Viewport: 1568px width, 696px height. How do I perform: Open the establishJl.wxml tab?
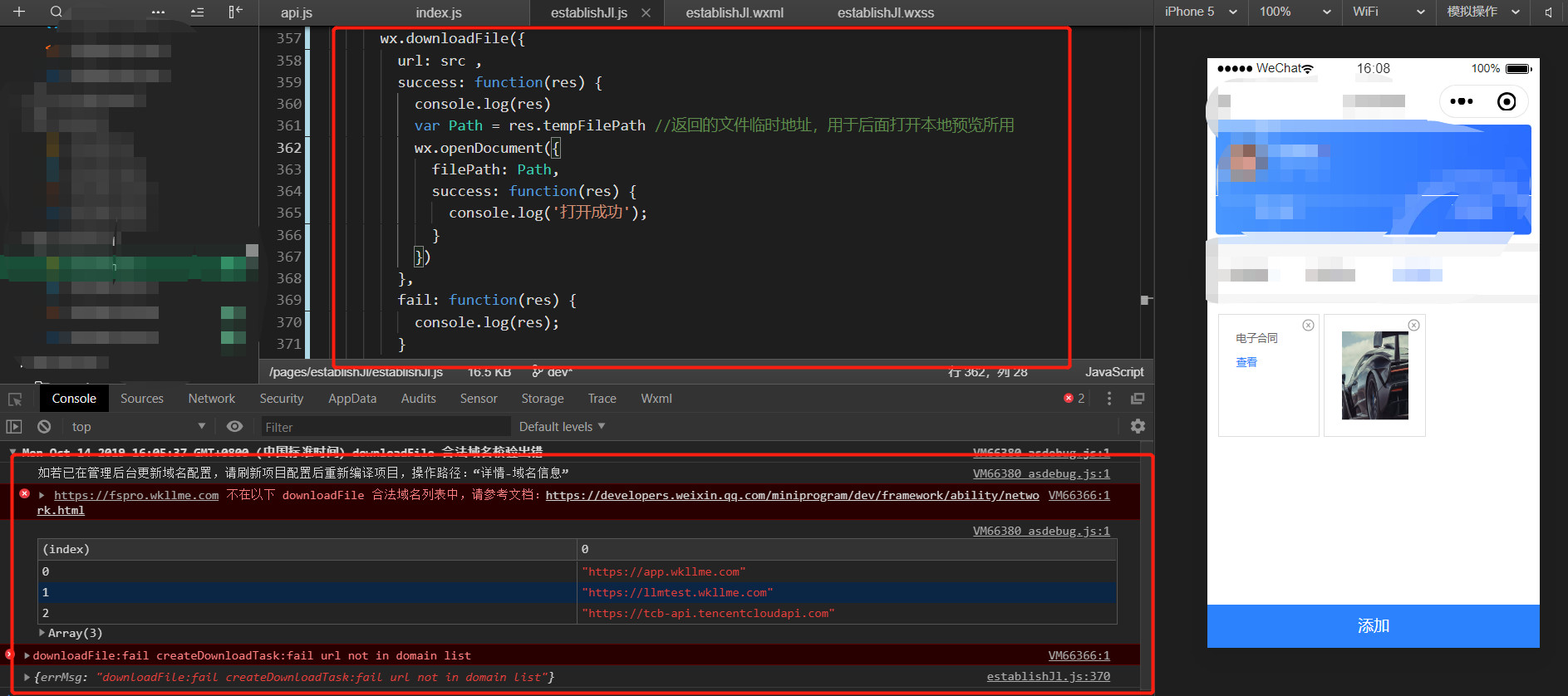point(735,12)
